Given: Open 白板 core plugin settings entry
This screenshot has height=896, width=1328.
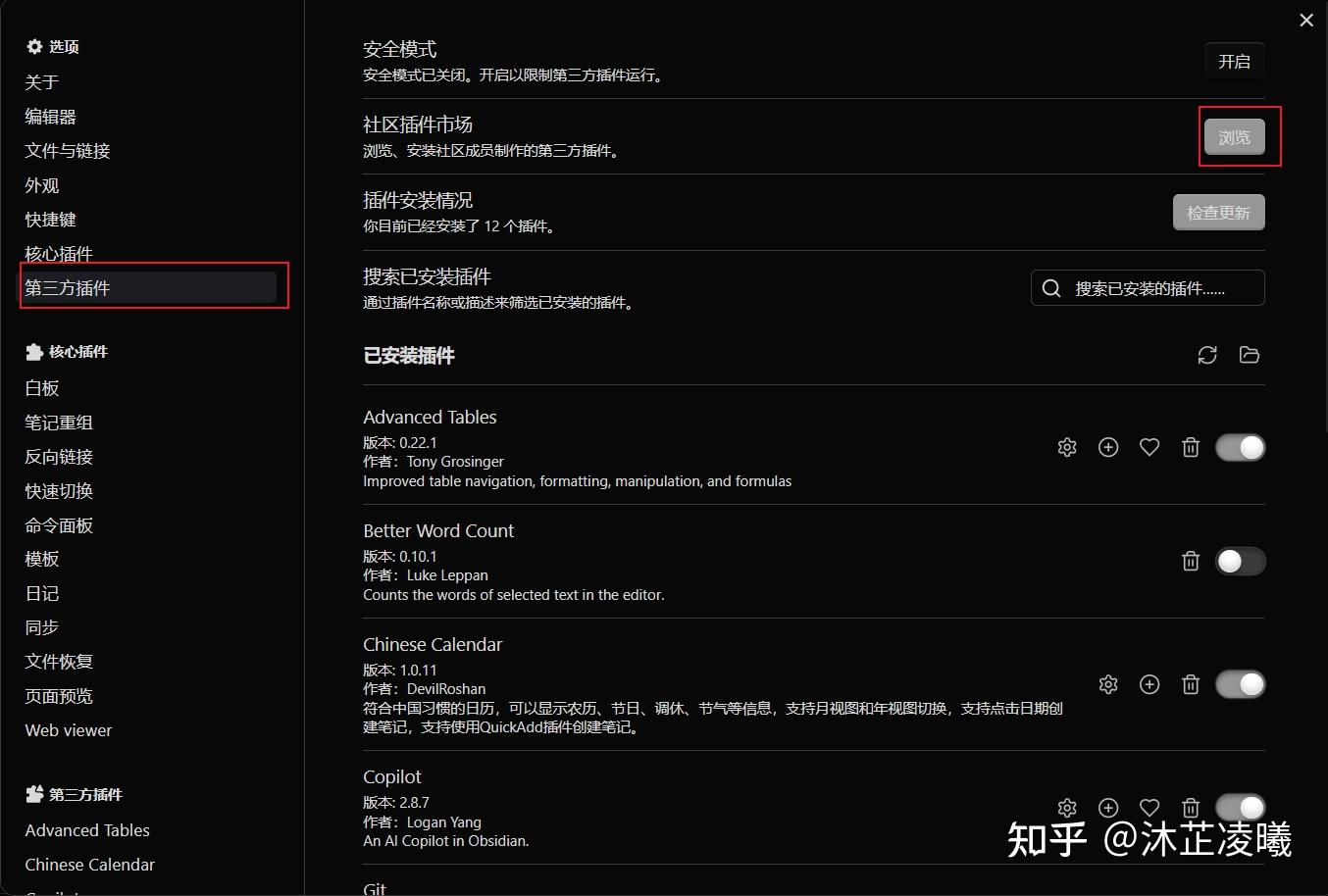Looking at the screenshot, I should click(41, 387).
